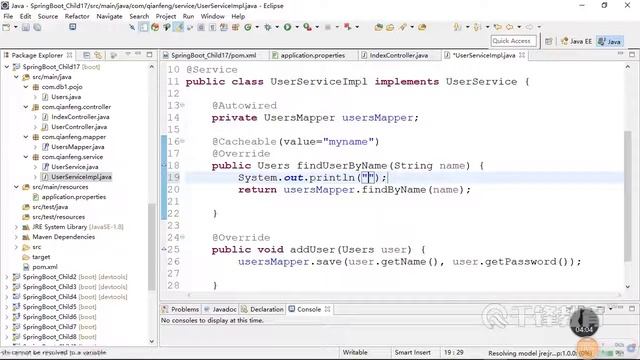Image resolution: width=640 pixels, height=360 pixels.
Task: Open dropdown arrow beside Run icon
Action: 297,27
